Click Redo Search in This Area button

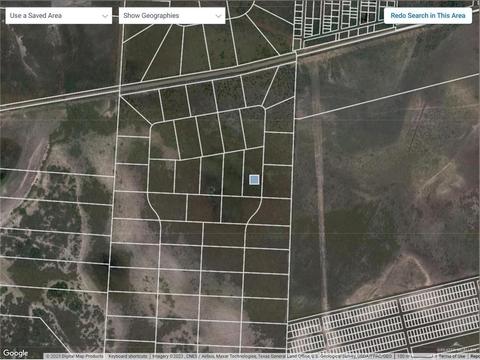point(428,16)
